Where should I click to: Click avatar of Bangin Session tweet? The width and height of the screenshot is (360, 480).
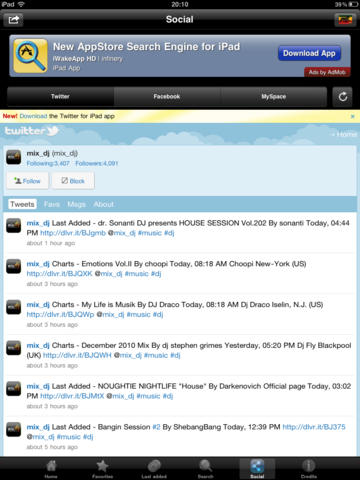tap(14, 430)
